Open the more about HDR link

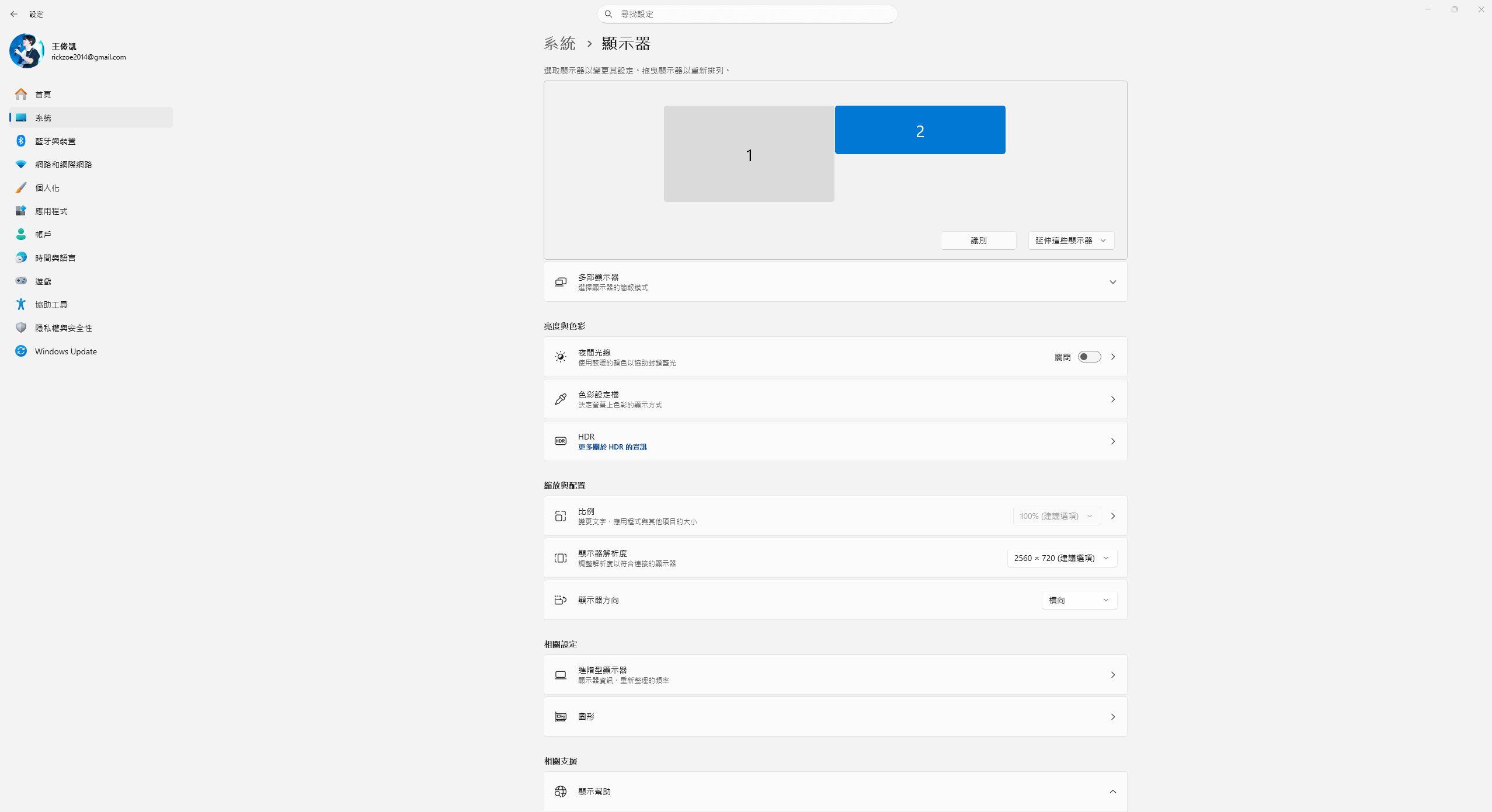point(612,447)
